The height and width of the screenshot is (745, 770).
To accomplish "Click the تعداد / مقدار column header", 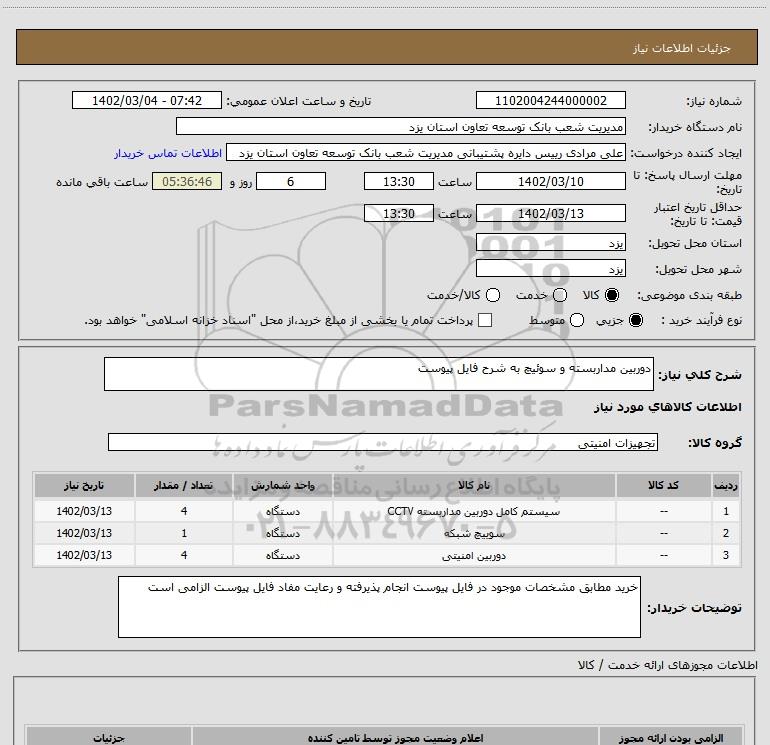I will 184,485.
